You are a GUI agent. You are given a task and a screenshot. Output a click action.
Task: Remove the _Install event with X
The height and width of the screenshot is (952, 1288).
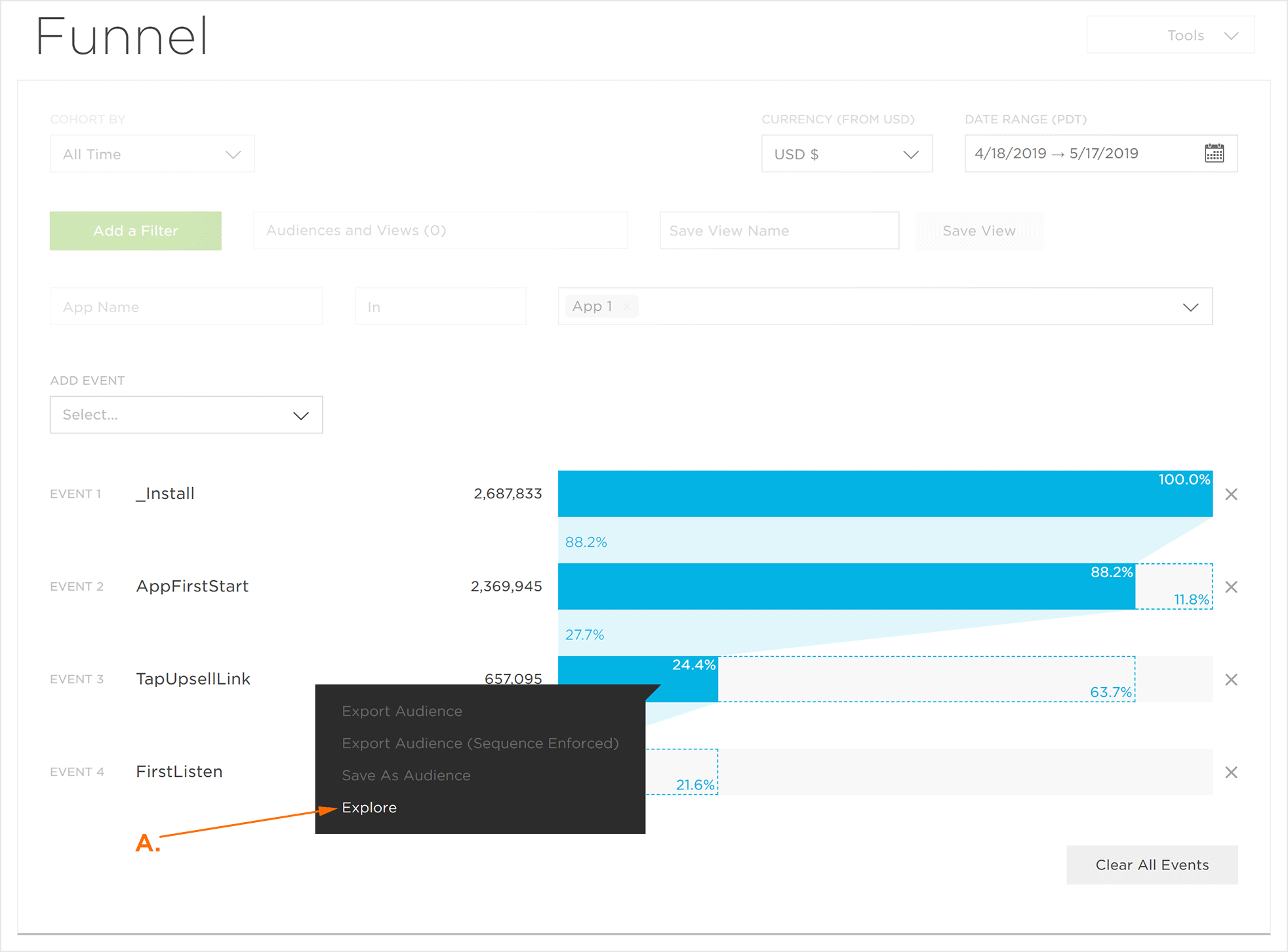pos(1231,494)
